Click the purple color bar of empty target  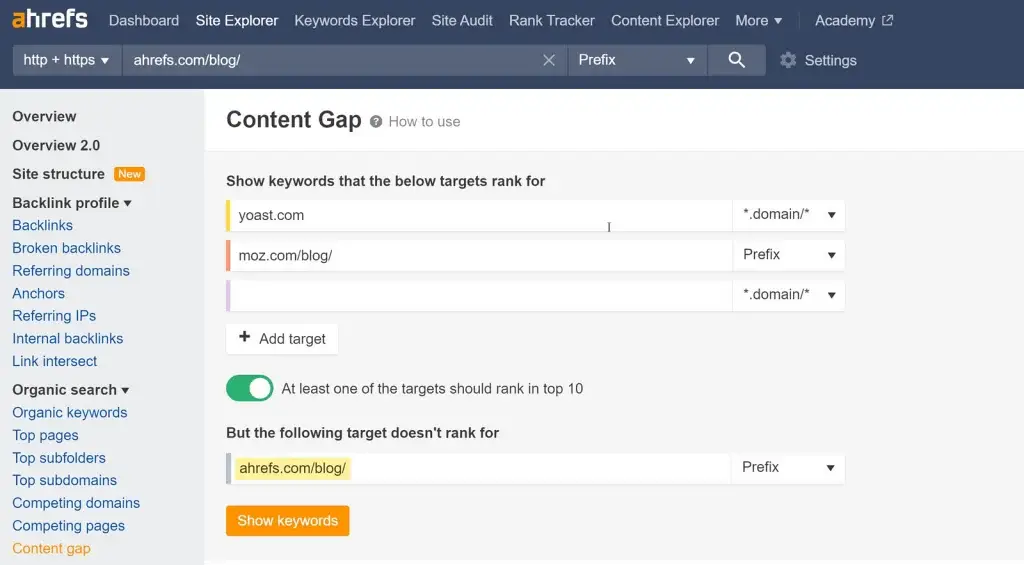229,295
